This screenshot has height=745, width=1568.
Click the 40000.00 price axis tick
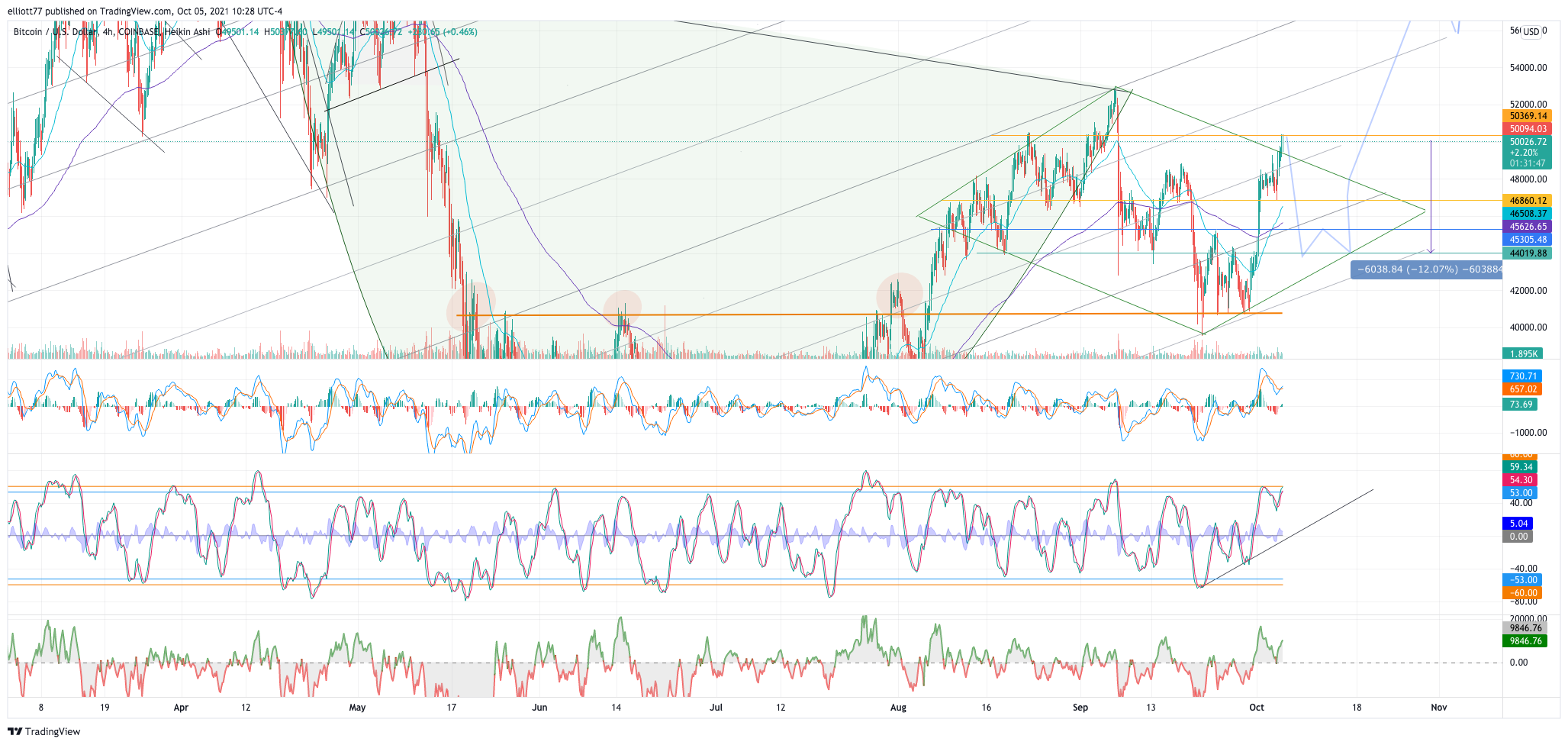click(1528, 327)
